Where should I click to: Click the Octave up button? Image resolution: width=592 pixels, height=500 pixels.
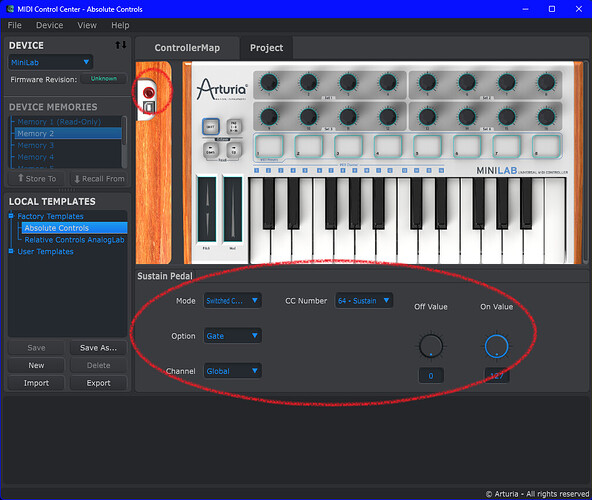pyautogui.click(x=234, y=151)
